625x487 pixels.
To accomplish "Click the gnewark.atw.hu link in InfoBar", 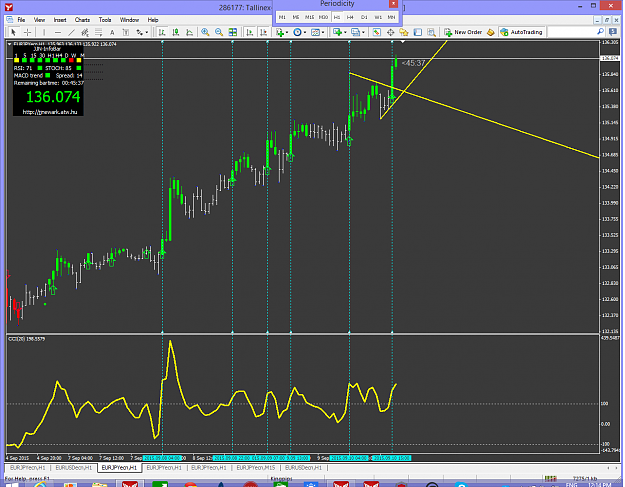I will [50, 112].
